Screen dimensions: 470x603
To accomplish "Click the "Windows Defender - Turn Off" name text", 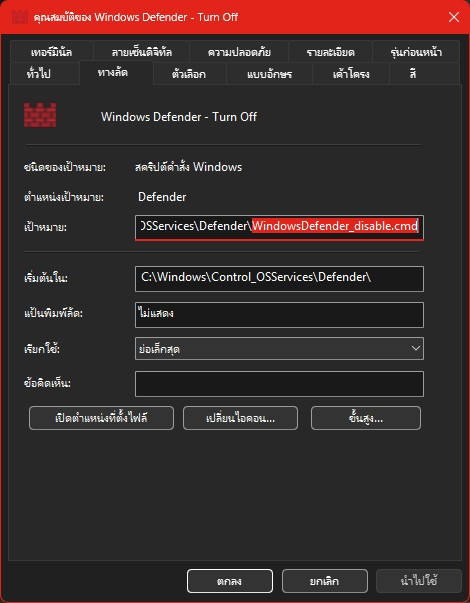I will pyautogui.click(x=179, y=117).
